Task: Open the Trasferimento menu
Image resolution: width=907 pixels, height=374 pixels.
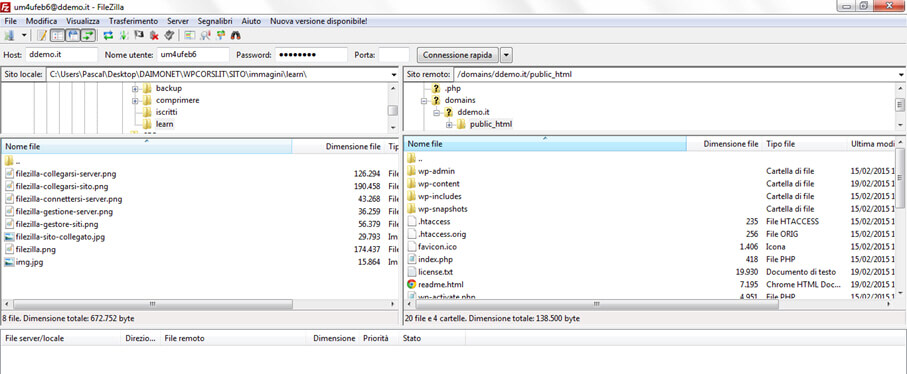Action: point(133,21)
